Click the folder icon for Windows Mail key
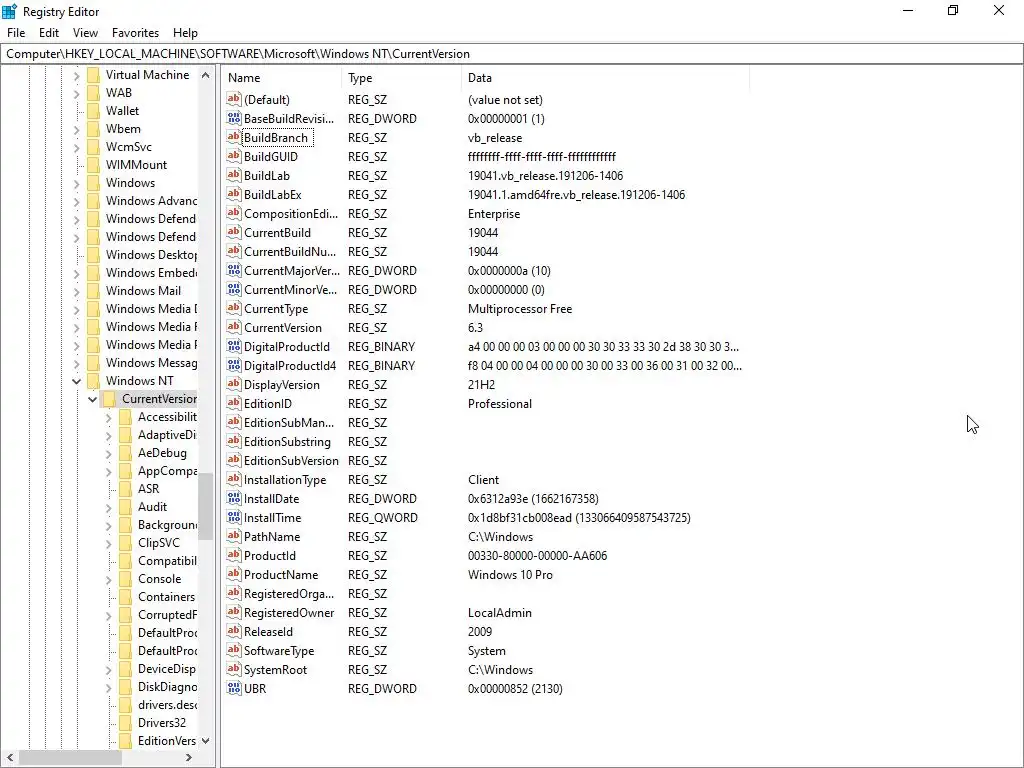 [x=93, y=291]
